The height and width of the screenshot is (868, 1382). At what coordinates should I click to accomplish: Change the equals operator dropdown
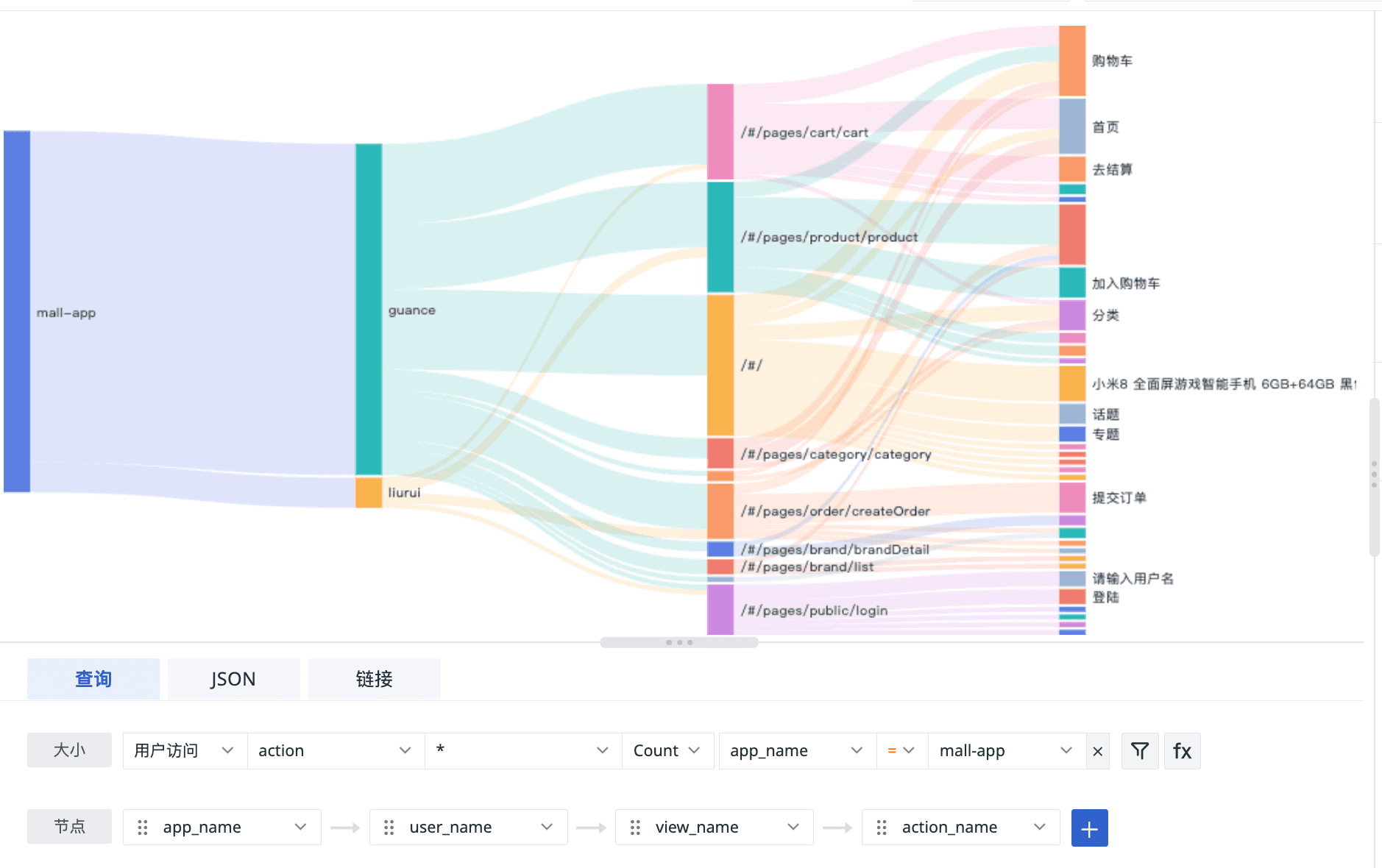901,750
